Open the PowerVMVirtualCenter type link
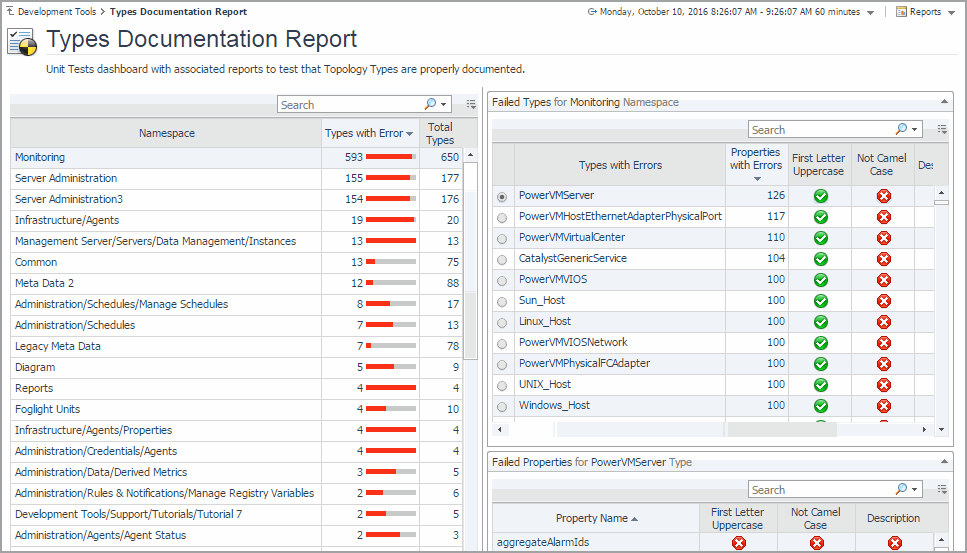This screenshot has width=967, height=553. point(571,238)
